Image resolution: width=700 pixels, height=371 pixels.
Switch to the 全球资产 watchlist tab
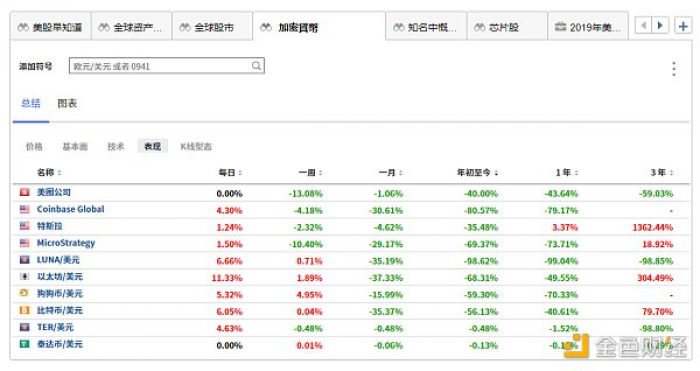pos(132,27)
